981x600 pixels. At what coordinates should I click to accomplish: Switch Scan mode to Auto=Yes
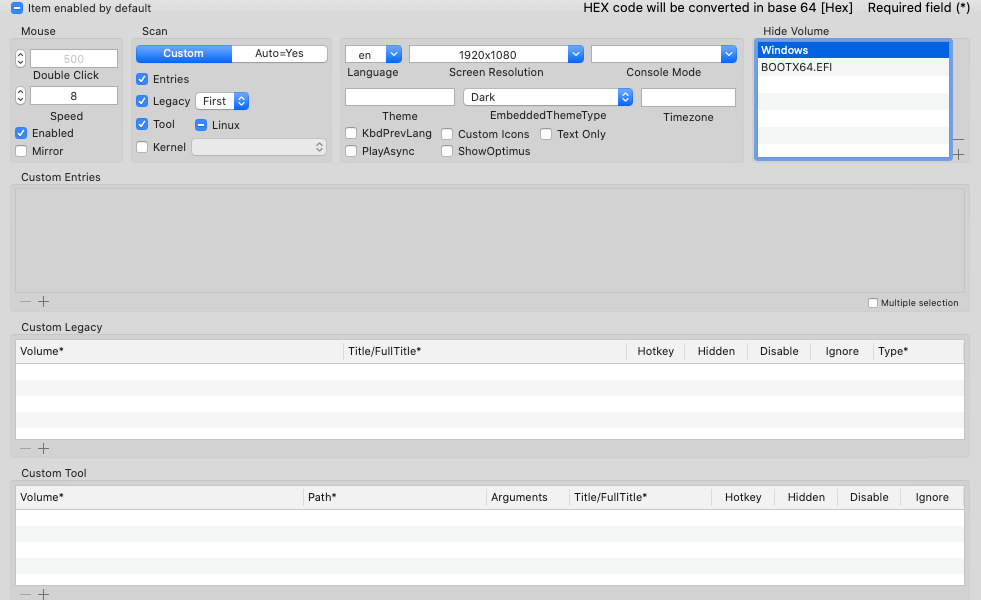(279, 53)
